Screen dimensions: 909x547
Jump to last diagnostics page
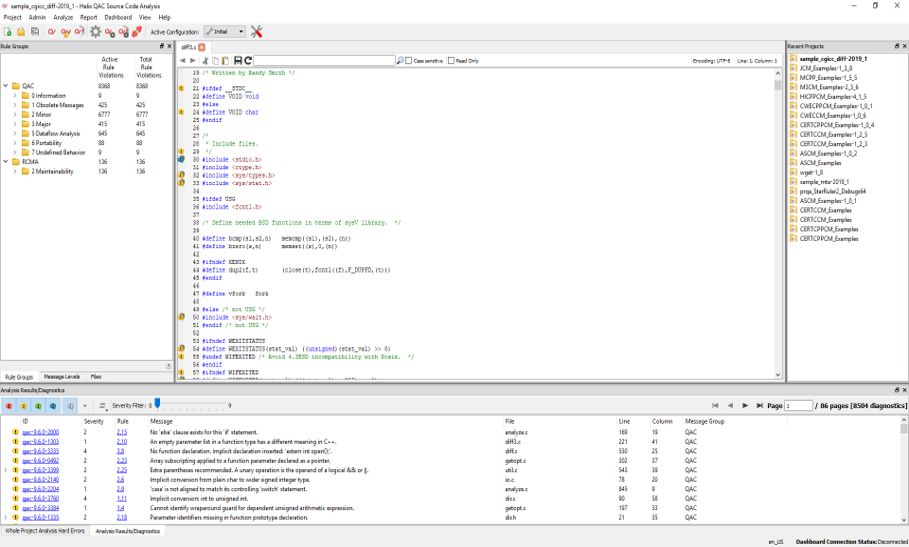[x=760, y=406]
